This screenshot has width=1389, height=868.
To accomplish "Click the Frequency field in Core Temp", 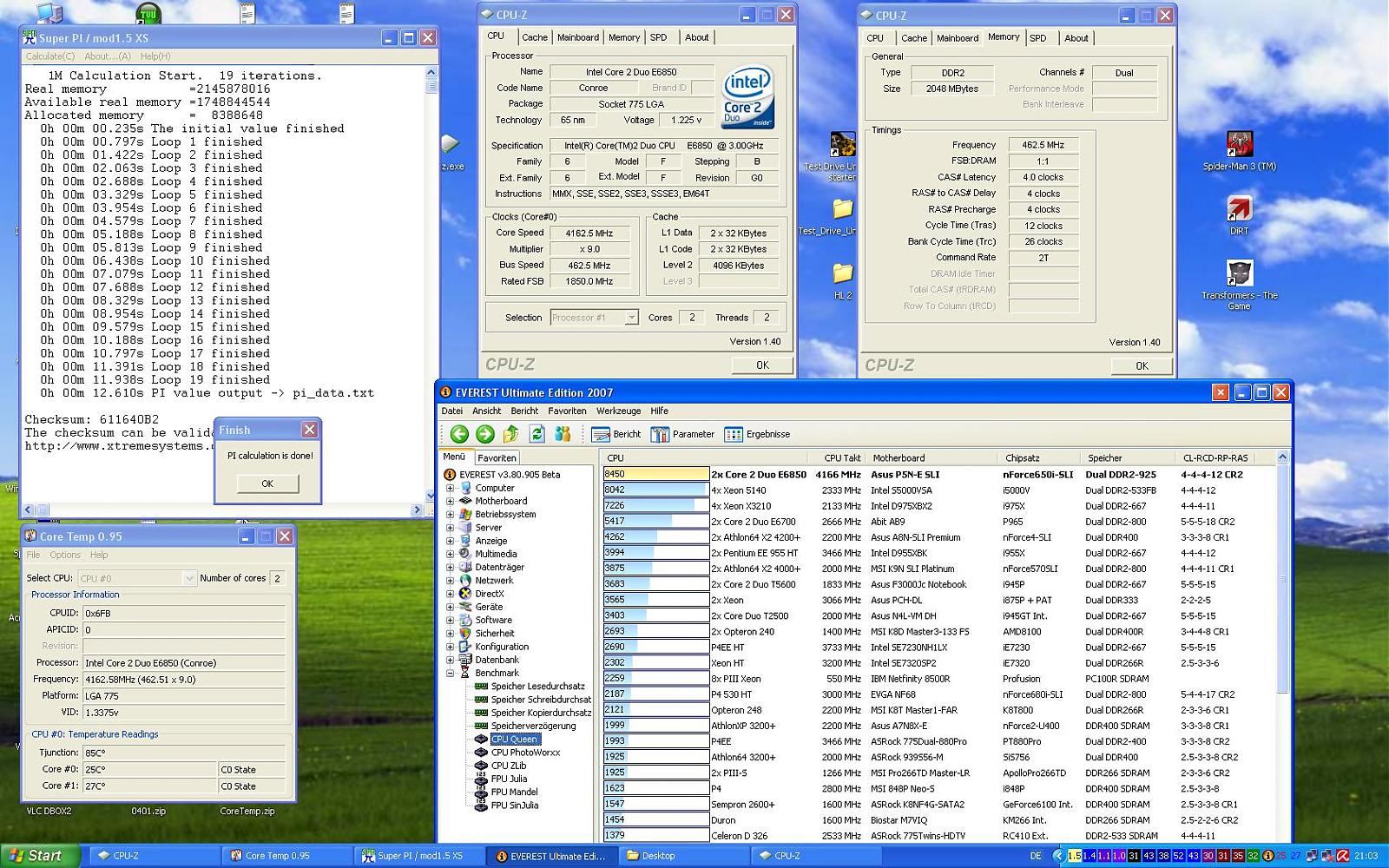I will (183, 680).
